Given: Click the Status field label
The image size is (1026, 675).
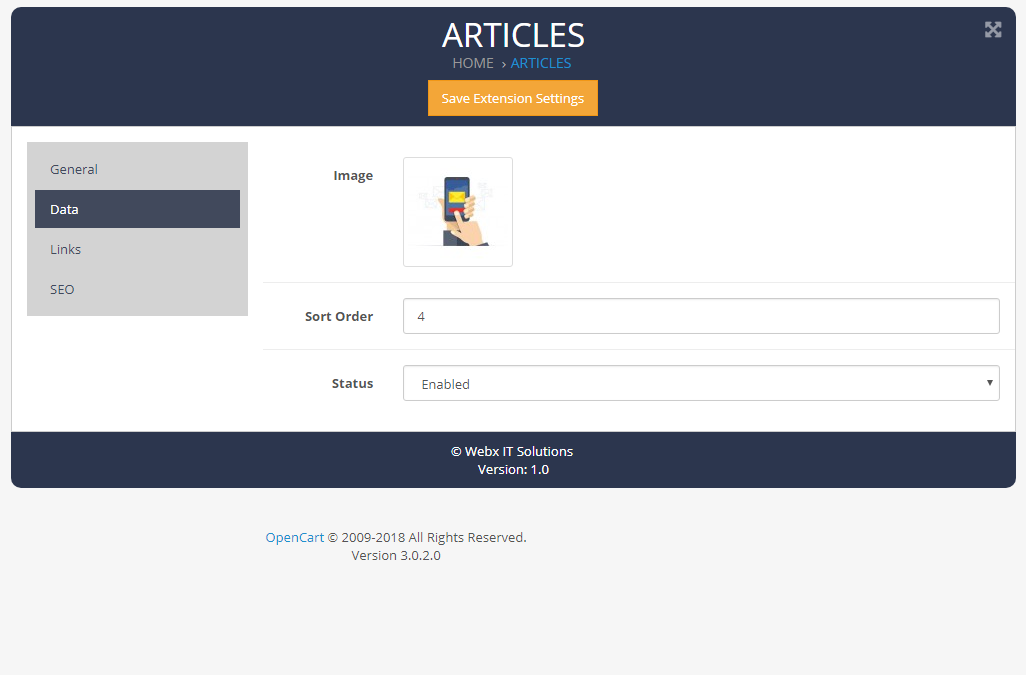Looking at the screenshot, I should 352,383.
